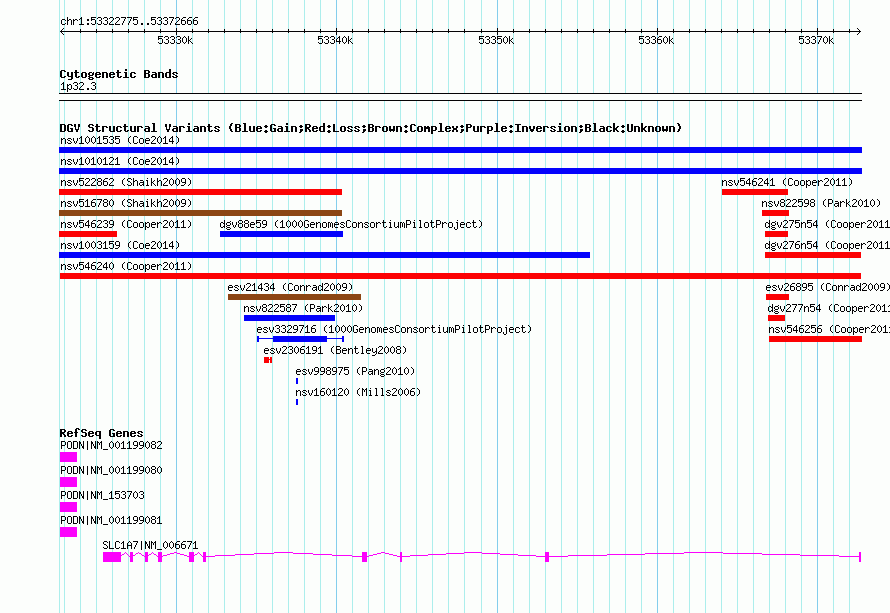Click the RefSeq Genes track title

pos(101,433)
